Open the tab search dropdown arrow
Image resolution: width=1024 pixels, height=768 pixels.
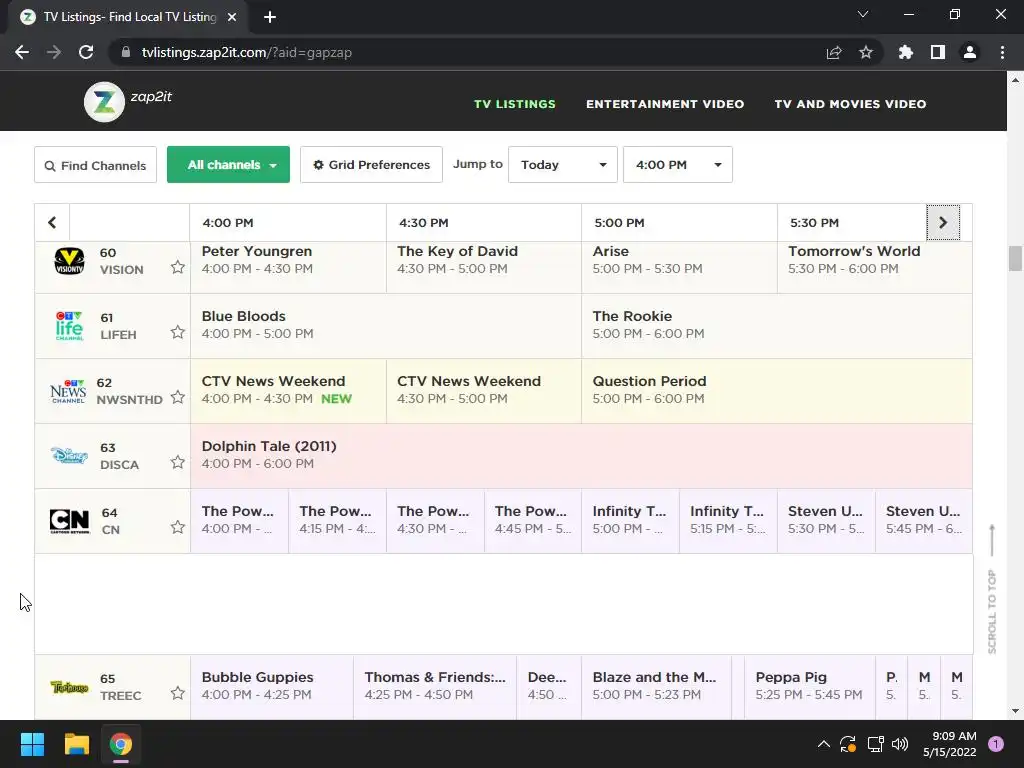863,14
